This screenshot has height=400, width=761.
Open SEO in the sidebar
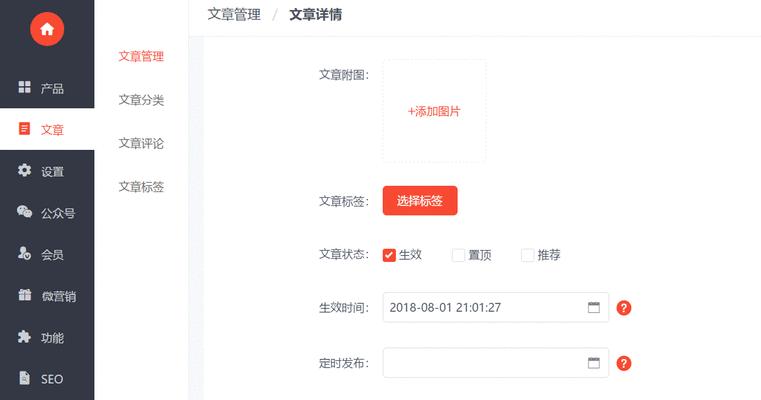[47, 379]
